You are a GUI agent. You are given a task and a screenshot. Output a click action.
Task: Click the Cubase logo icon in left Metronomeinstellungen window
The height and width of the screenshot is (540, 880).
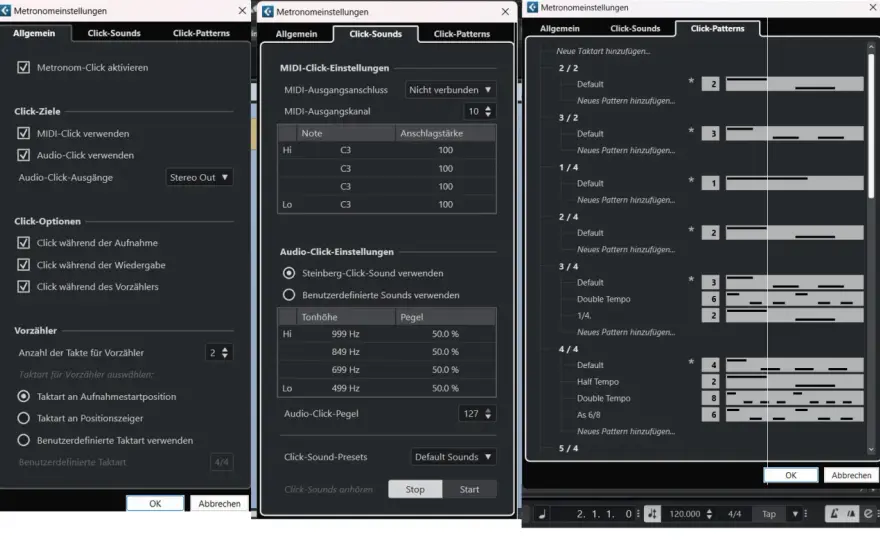tap(6, 11)
